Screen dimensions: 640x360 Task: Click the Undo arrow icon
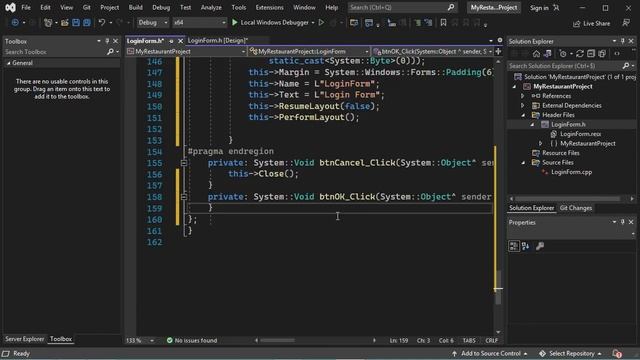point(102,23)
